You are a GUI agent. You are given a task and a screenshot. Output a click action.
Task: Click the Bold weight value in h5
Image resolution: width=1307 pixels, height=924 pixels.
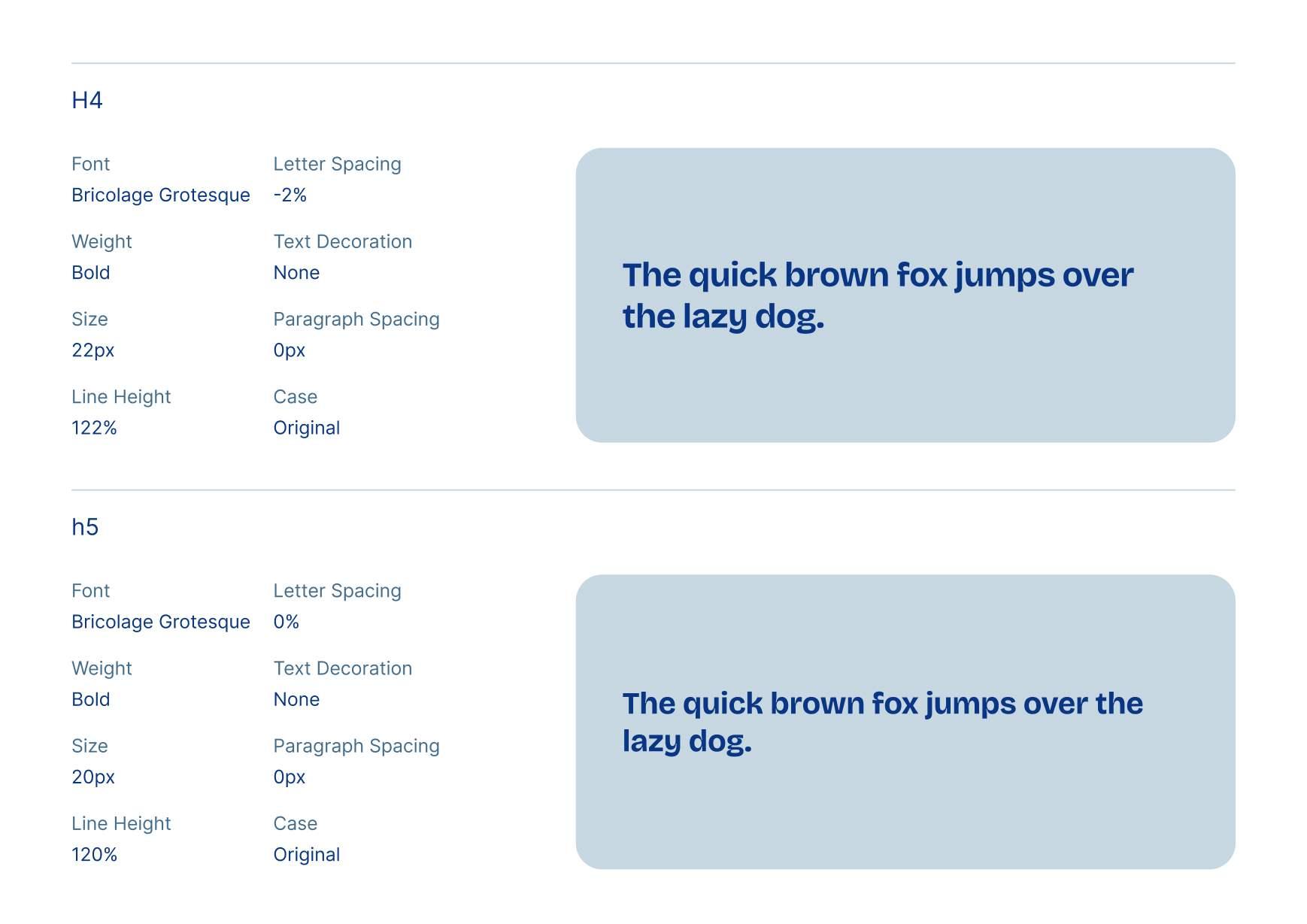(91, 700)
